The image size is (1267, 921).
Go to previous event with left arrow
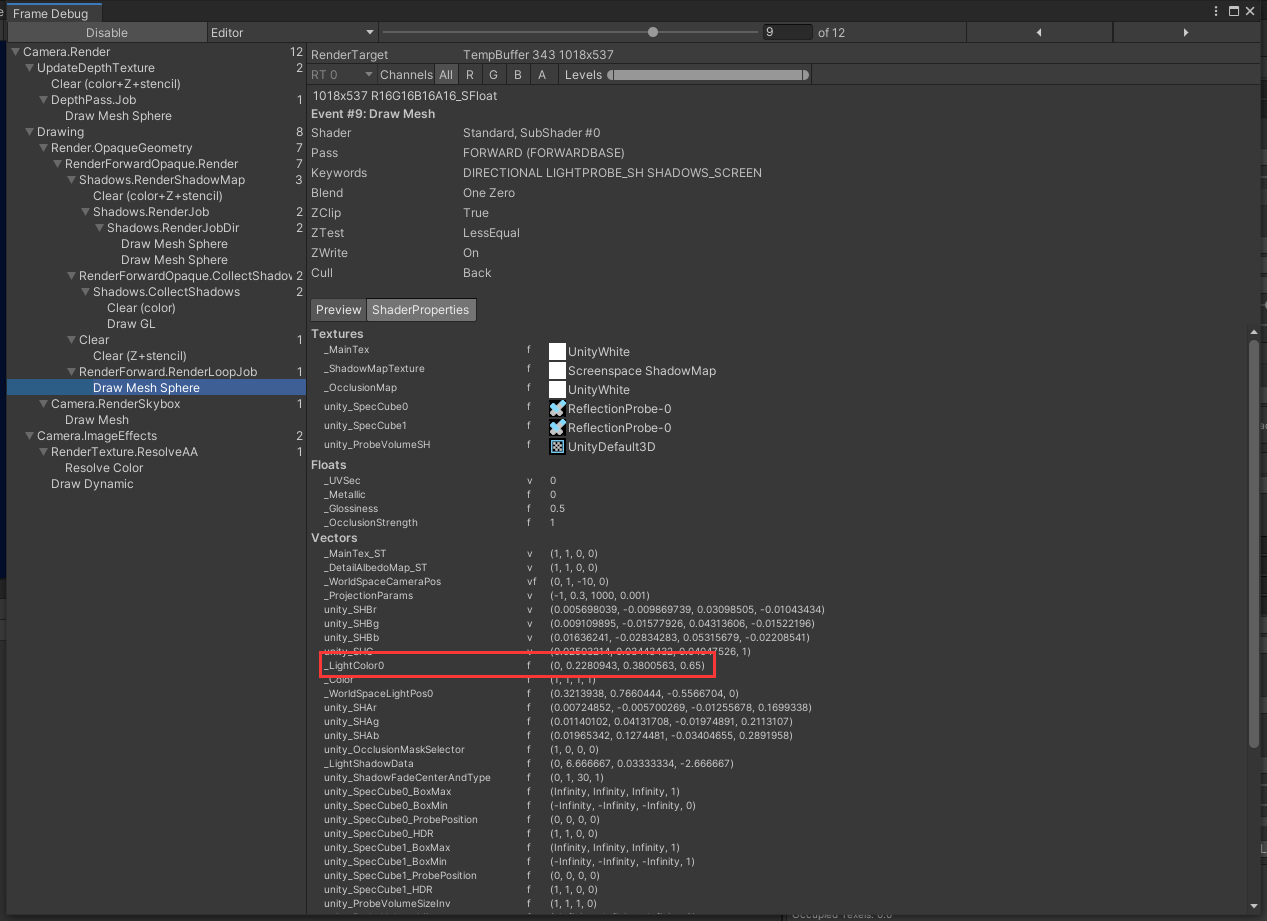1039,33
